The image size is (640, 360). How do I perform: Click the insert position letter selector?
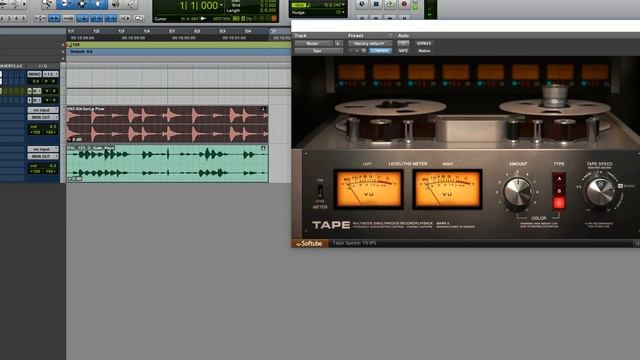click(x=338, y=43)
